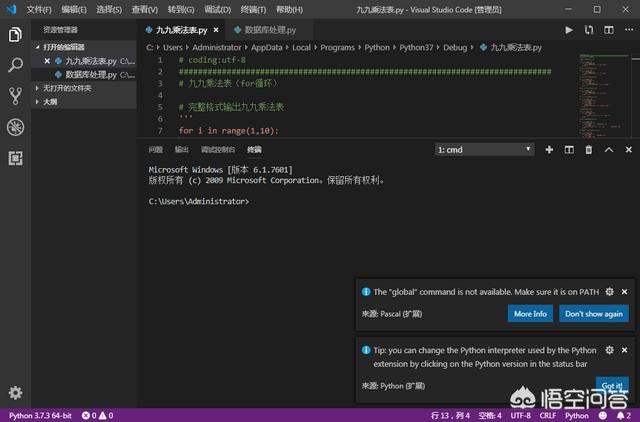Image resolution: width=640 pixels, height=422 pixels.
Task: Change indentation via 空格: 4
Action: [490, 415]
